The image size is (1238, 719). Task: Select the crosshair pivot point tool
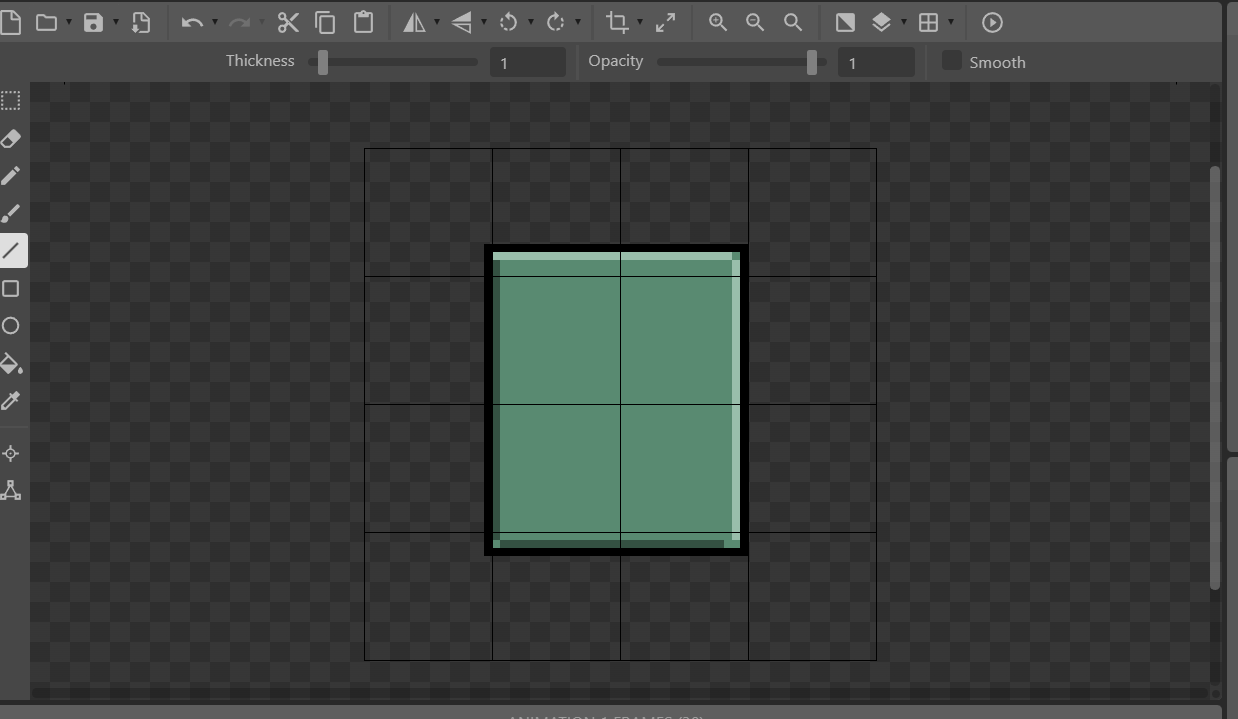pos(11,453)
